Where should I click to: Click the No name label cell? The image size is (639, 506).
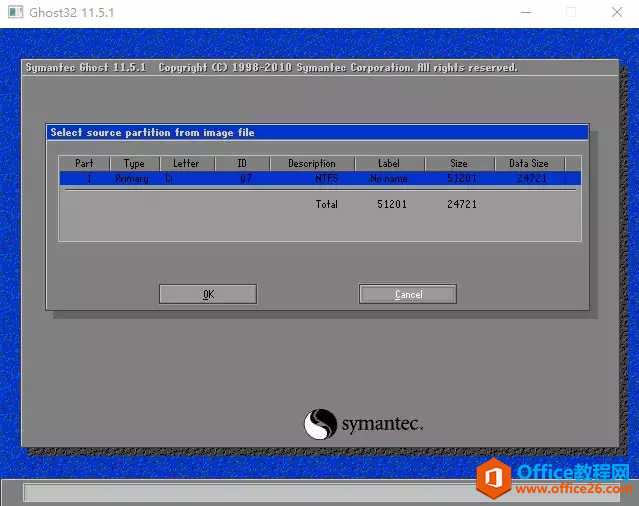[x=389, y=178]
